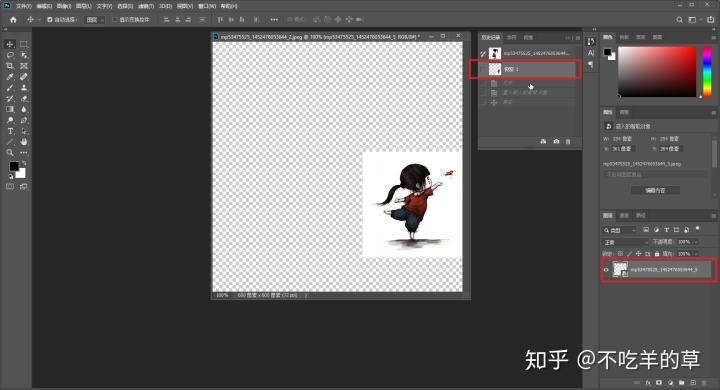Toggle lock position in Layers panel

click(x=638, y=254)
